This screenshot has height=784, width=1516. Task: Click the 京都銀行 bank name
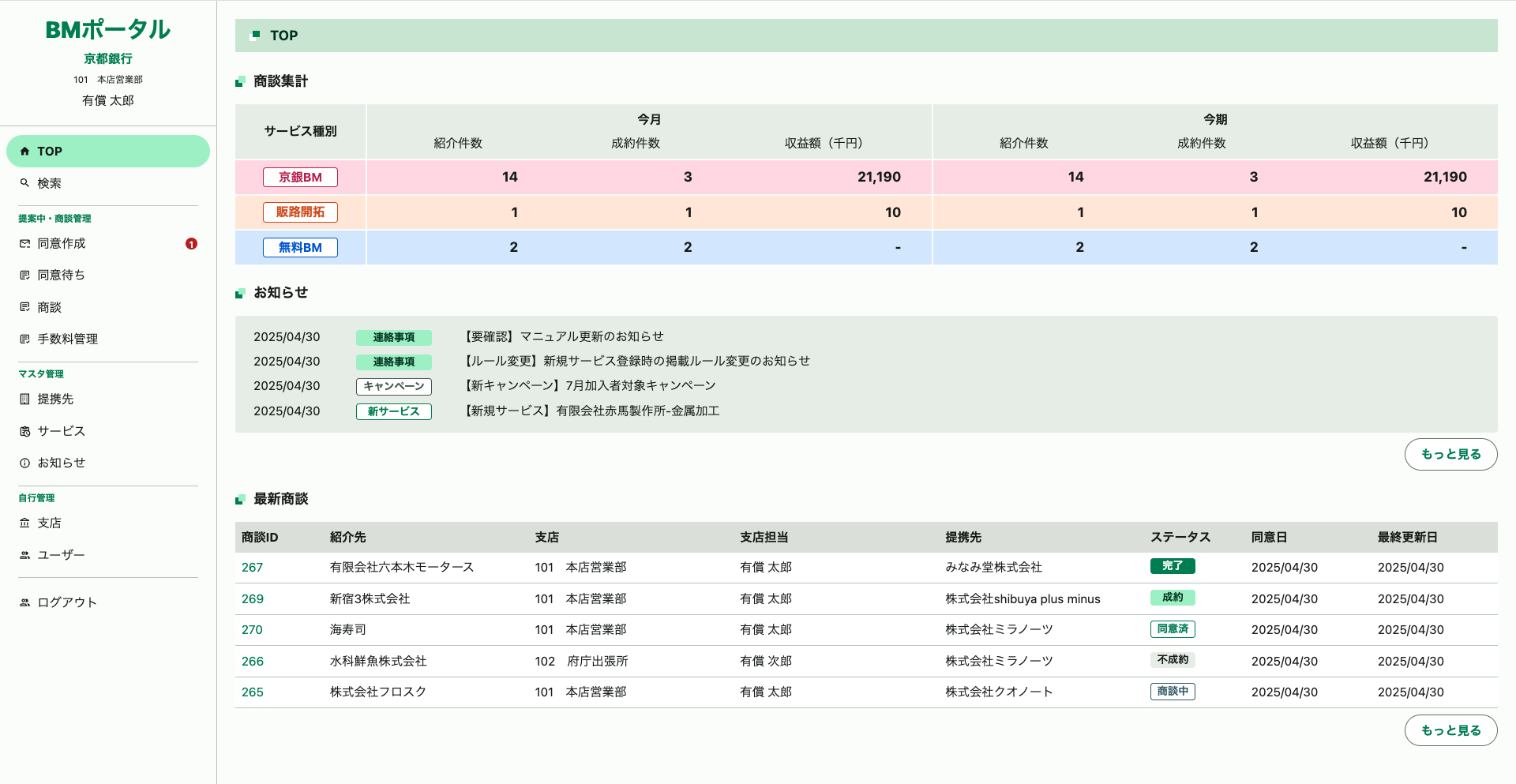click(x=108, y=59)
